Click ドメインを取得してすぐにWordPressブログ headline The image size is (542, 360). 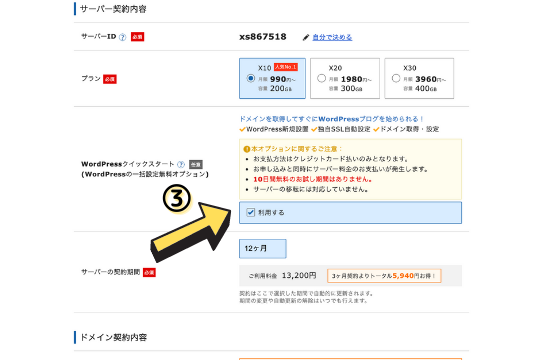(x=331, y=119)
